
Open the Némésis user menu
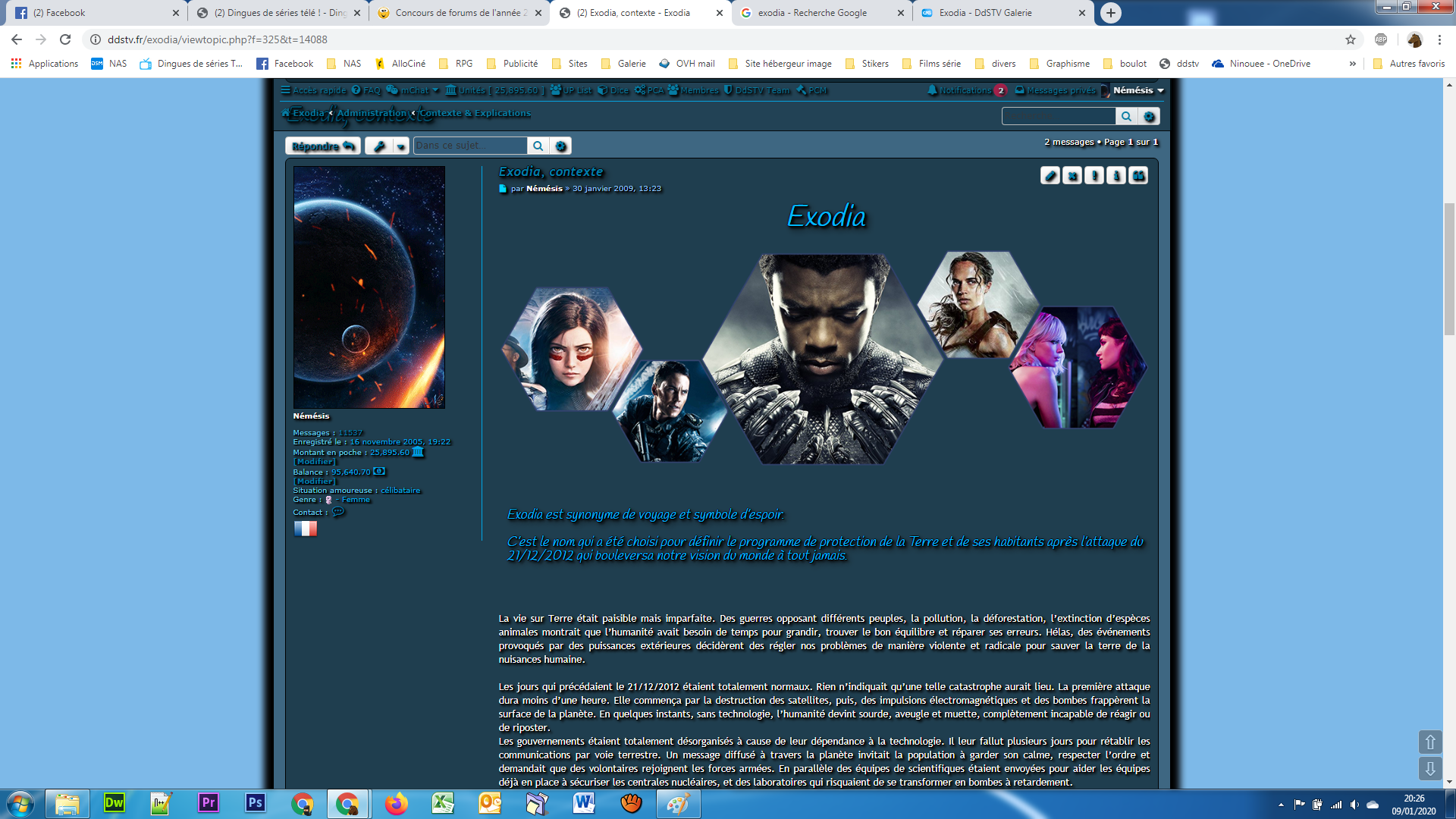(1134, 90)
